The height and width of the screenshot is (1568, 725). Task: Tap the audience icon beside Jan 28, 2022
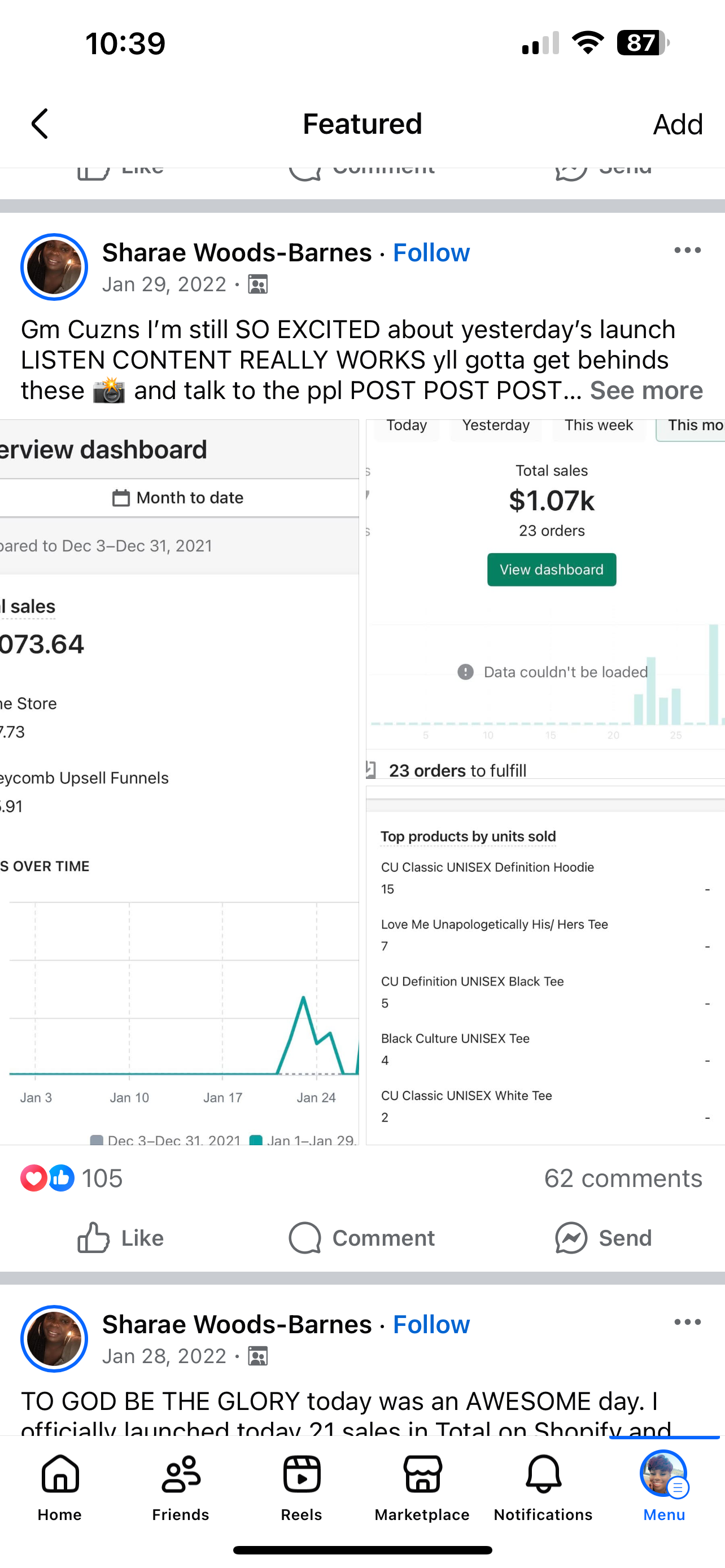[x=258, y=1356]
